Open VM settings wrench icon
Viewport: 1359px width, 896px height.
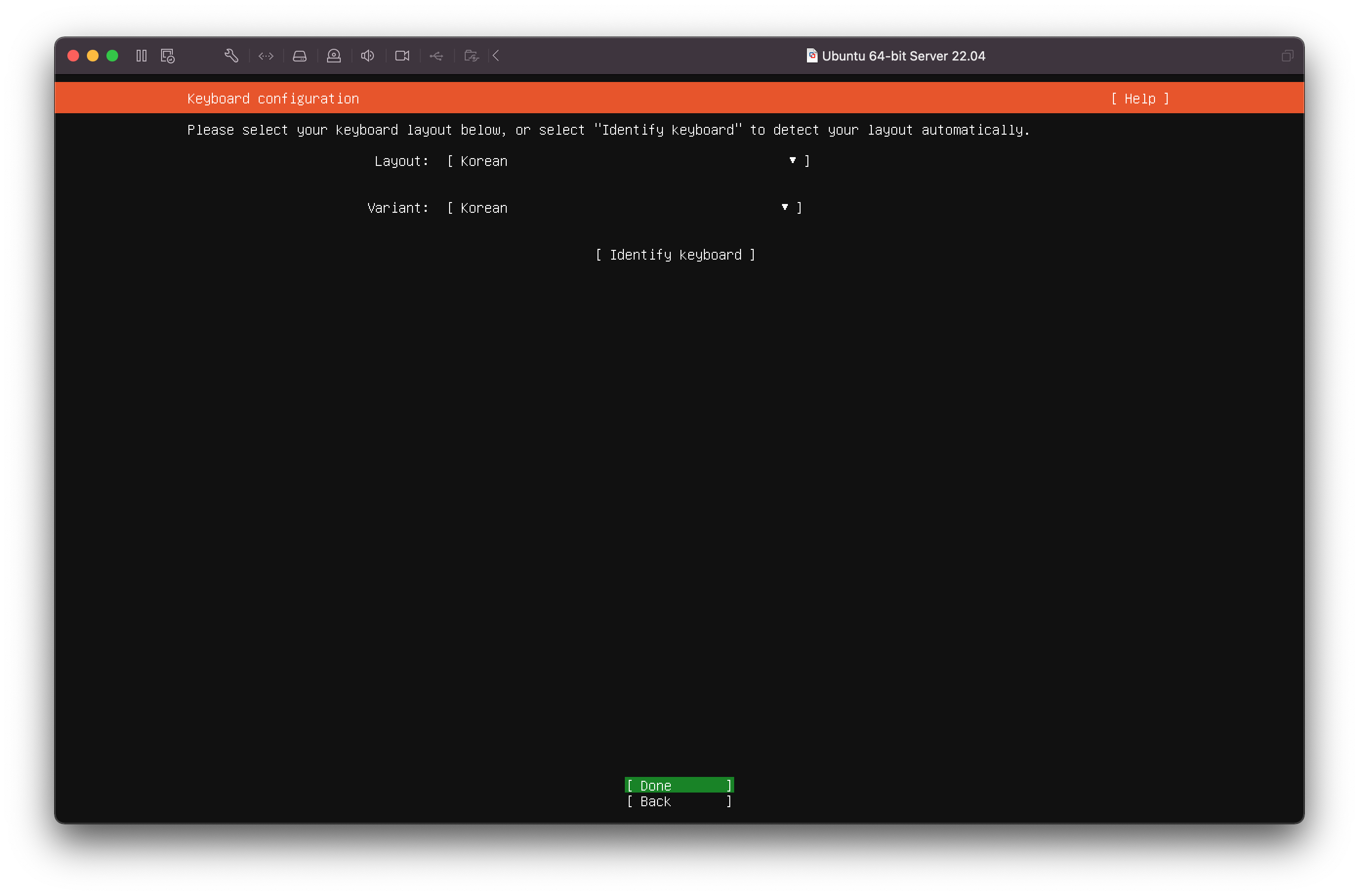231,56
